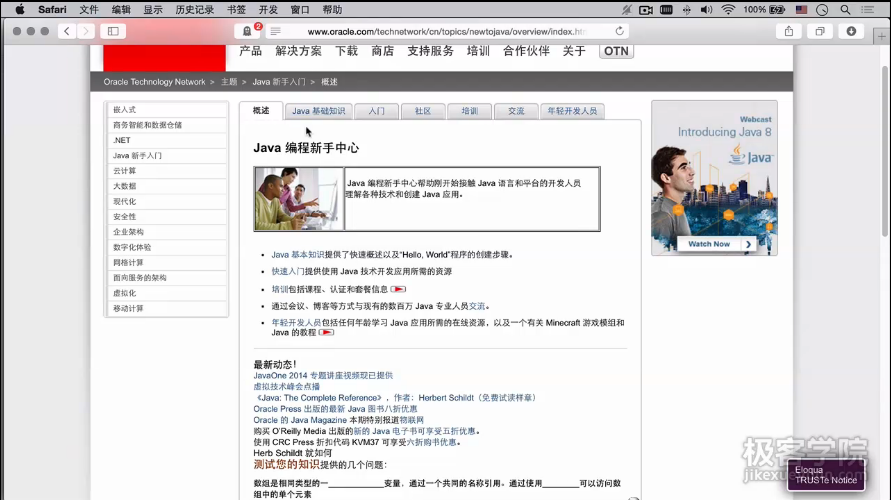Click the 快速入门 bullet link
Screen dimensions: 891x500
coord(288,272)
